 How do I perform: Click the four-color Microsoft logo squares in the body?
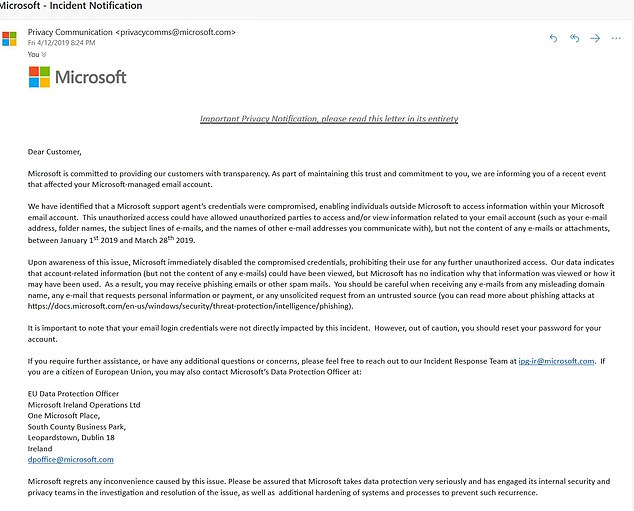tap(39, 77)
